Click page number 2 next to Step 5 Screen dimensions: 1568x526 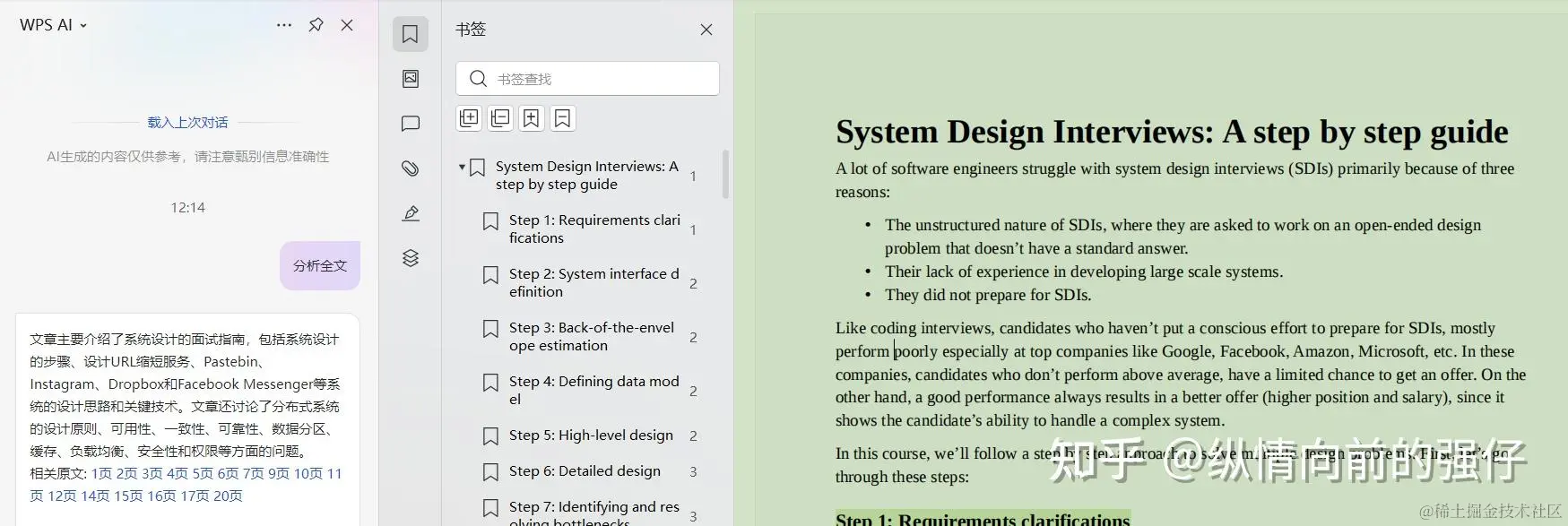coord(693,436)
